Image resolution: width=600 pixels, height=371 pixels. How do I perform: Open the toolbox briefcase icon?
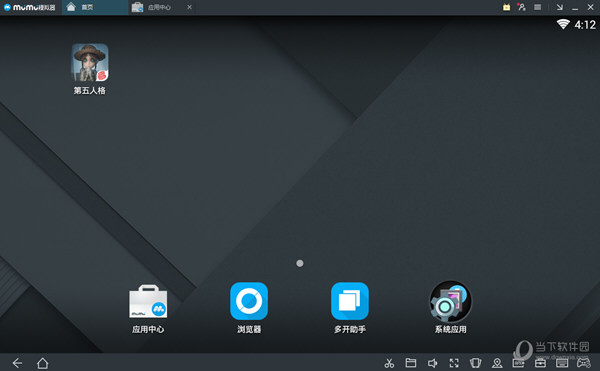pyautogui.click(x=540, y=363)
